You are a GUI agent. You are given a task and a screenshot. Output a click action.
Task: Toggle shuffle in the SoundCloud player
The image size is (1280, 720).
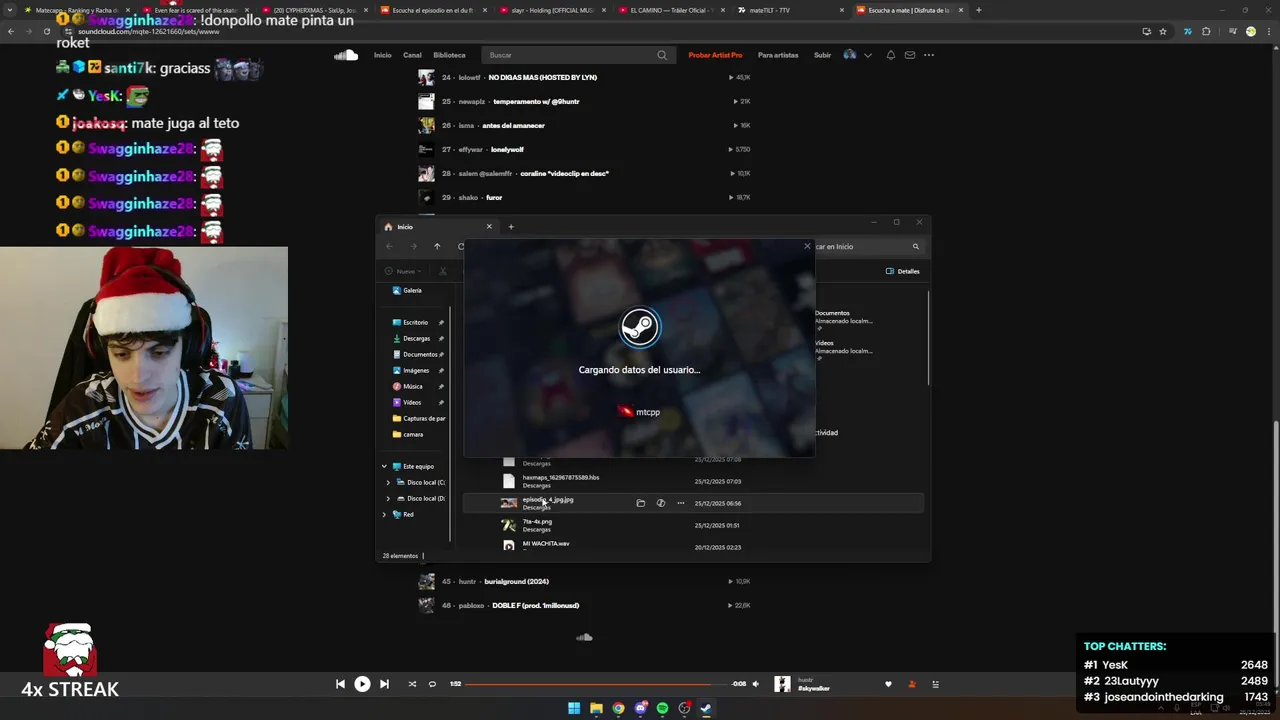[x=412, y=684]
